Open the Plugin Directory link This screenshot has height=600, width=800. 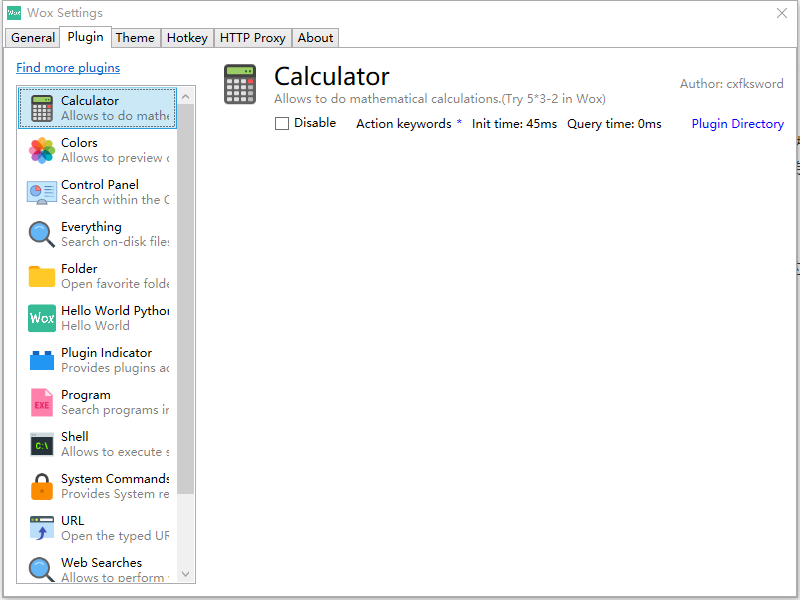737,124
